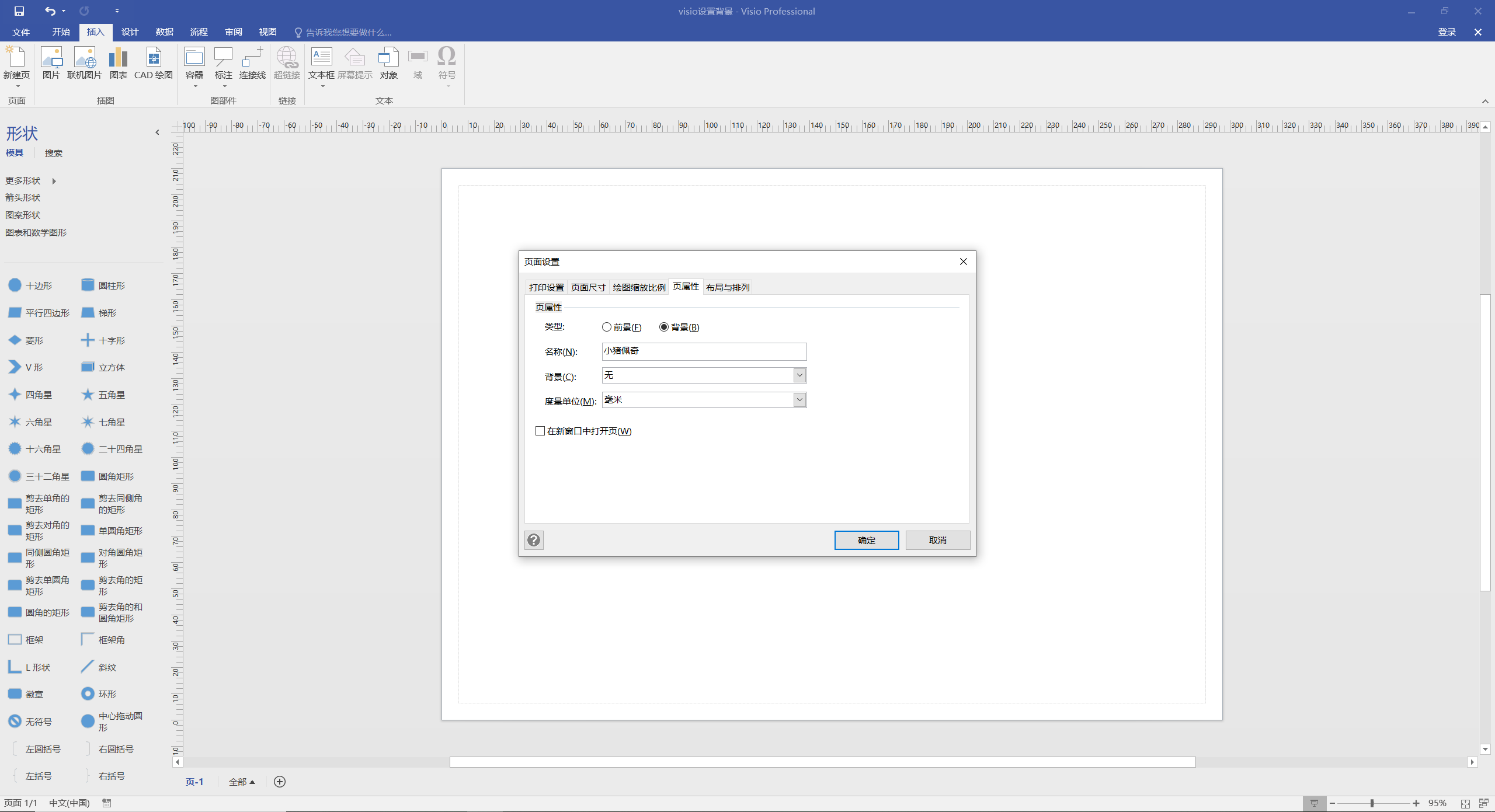This screenshot has height=812, width=1495.
Task: Open the Callout (标注) gallery
Action: click(x=224, y=67)
